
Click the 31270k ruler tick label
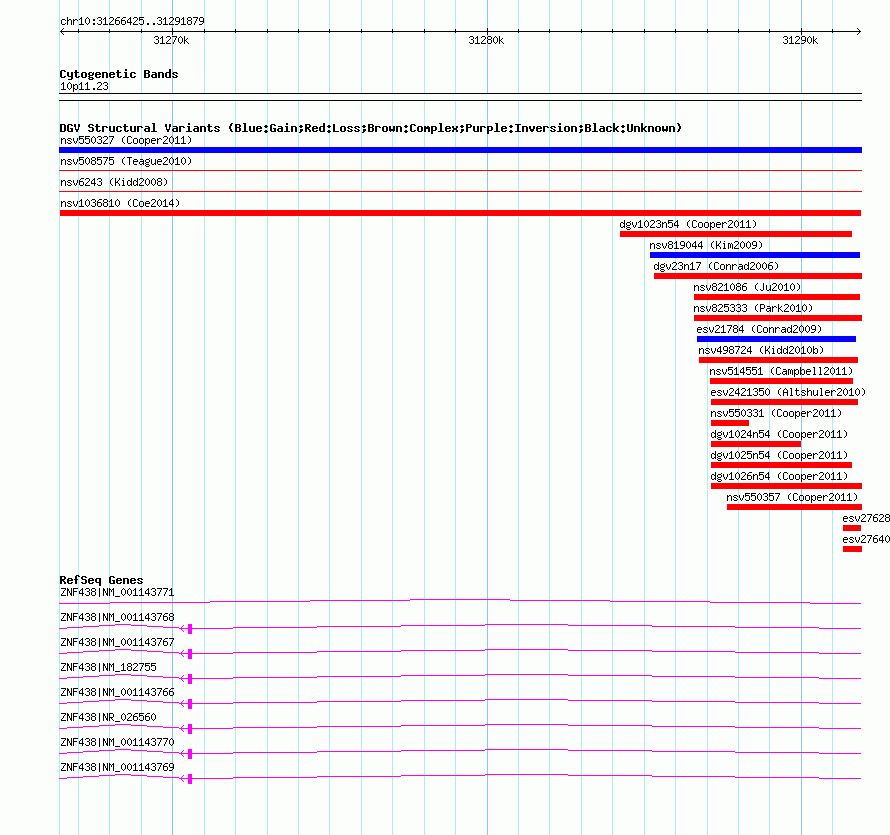tap(171, 40)
